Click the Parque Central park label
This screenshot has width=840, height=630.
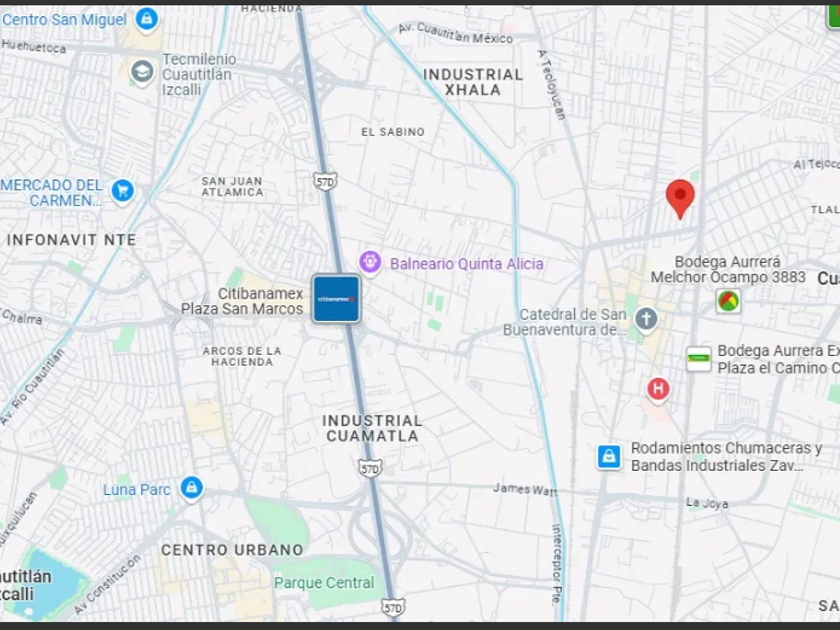(324, 582)
